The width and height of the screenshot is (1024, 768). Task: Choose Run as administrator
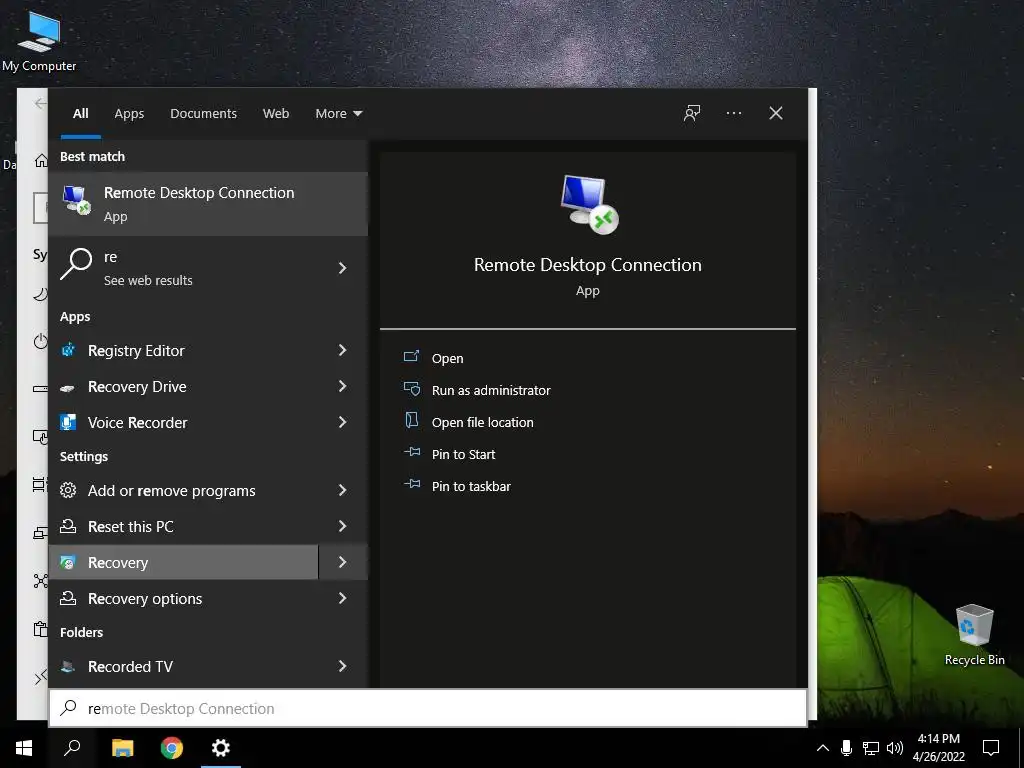(491, 390)
